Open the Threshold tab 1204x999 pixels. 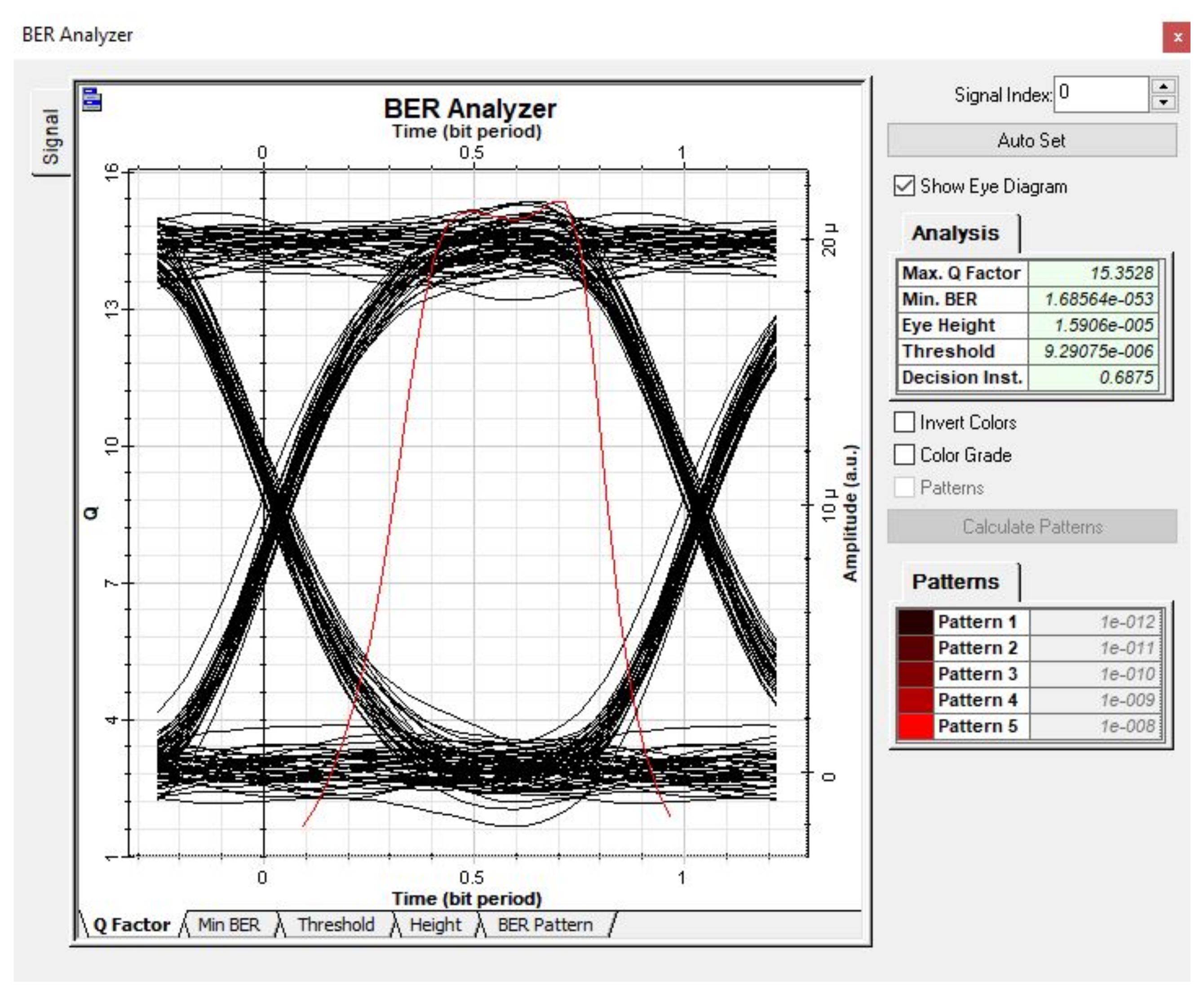click(x=336, y=924)
